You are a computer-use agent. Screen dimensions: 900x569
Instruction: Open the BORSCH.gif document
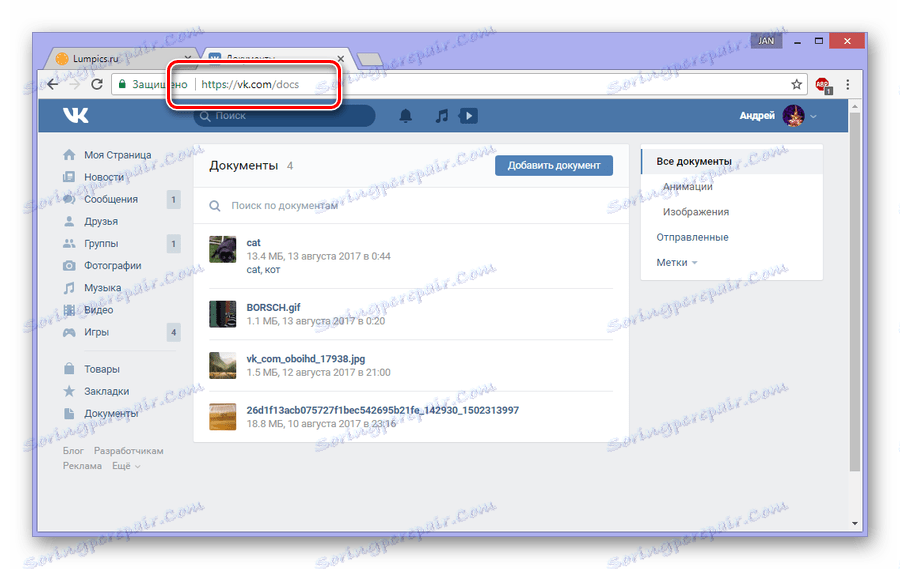point(273,307)
